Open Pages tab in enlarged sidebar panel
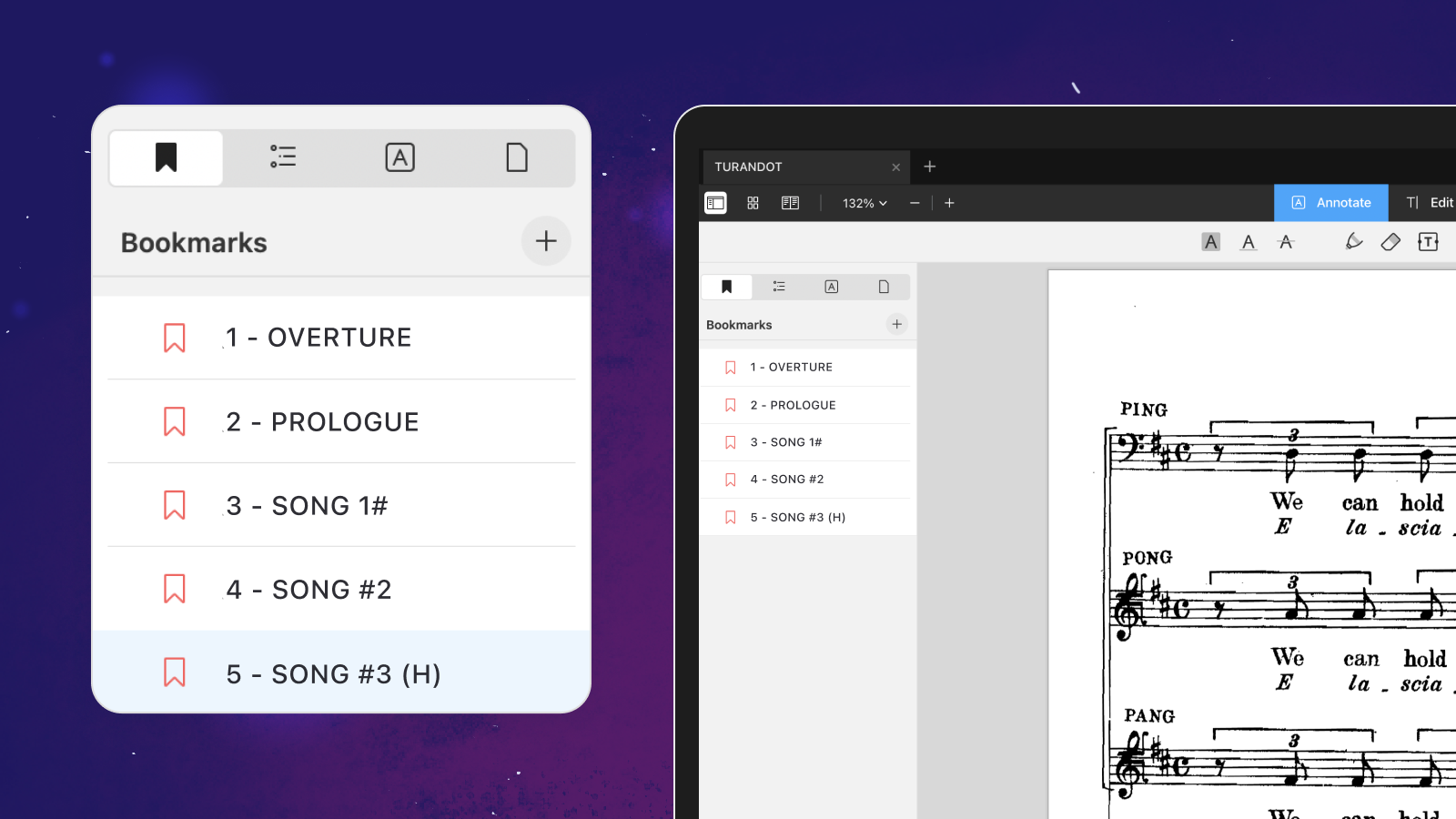 pos(517,157)
